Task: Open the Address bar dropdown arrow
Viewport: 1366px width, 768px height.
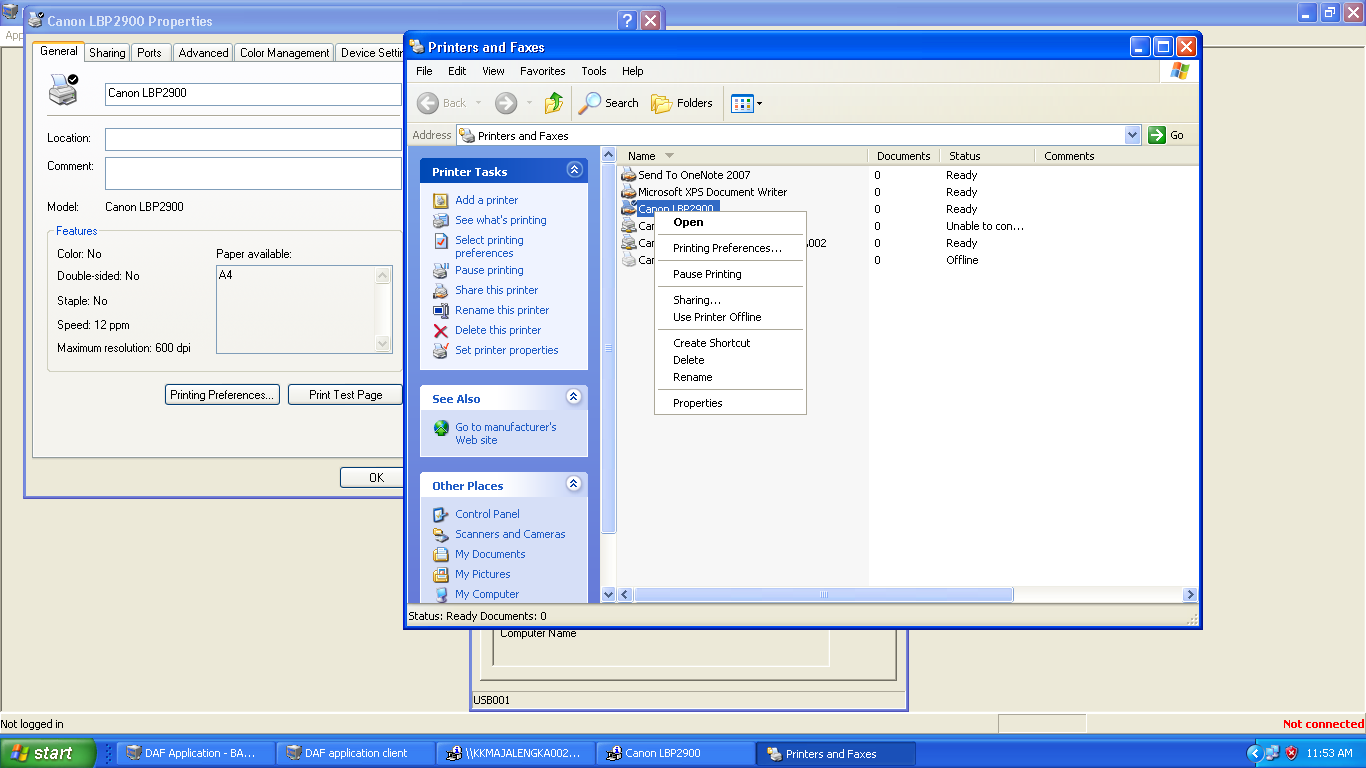Action: click(1132, 135)
